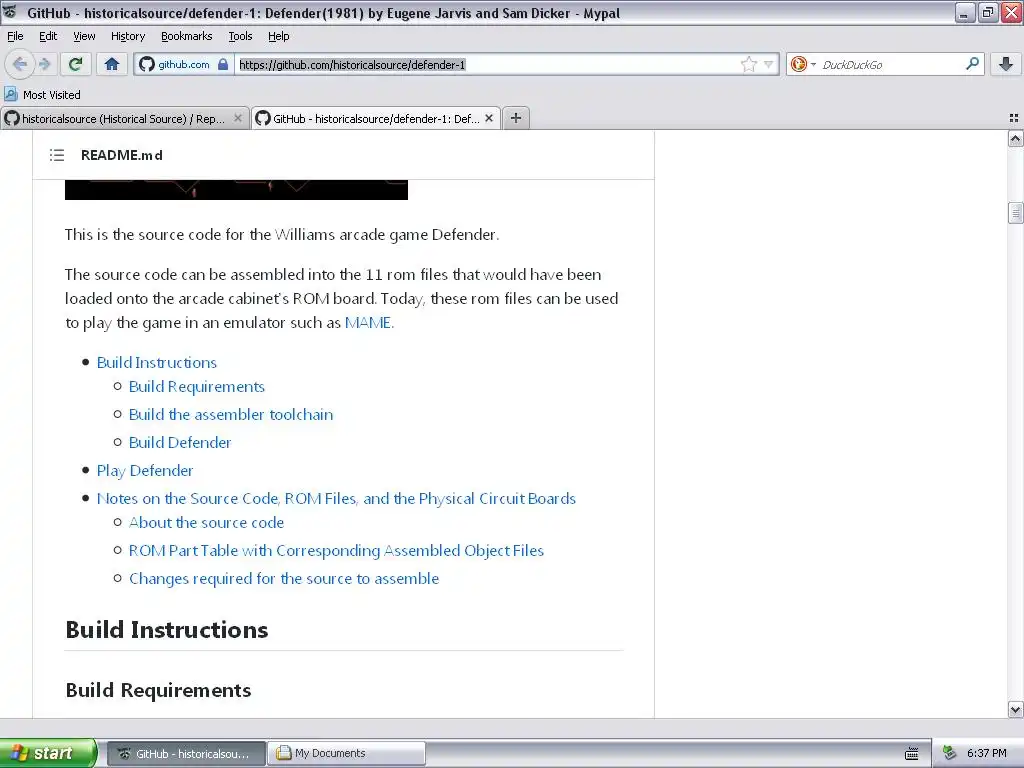Open Changes required for source link
The image size is (1024, 768).
[x=284, y=579]
